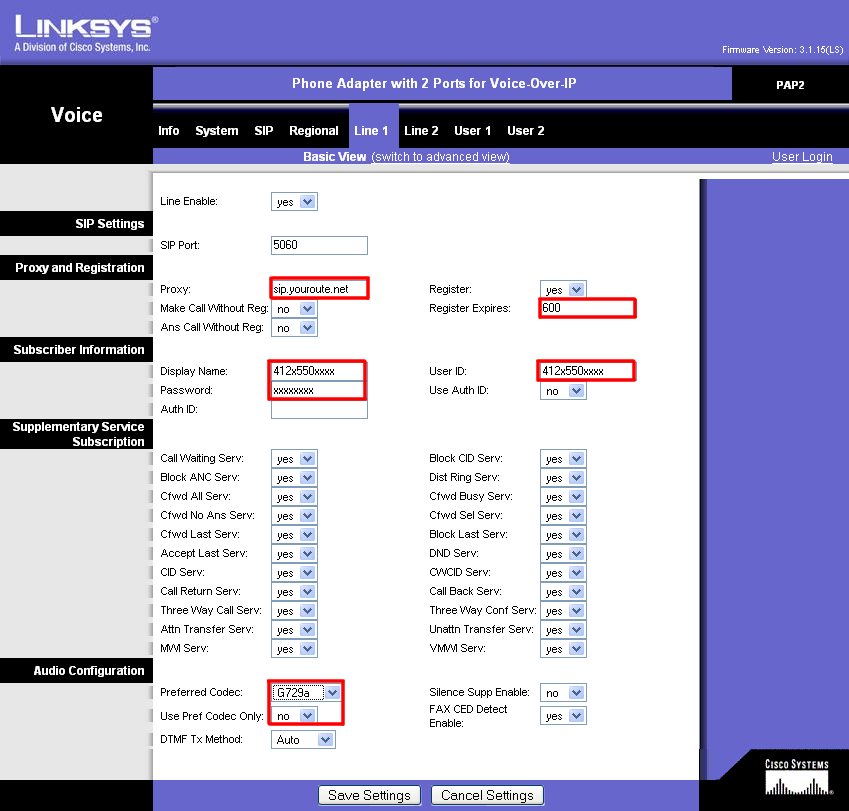849x811 pixels.
Task: Open the Line Enable dropdown
Action: (x=294, y=202)
